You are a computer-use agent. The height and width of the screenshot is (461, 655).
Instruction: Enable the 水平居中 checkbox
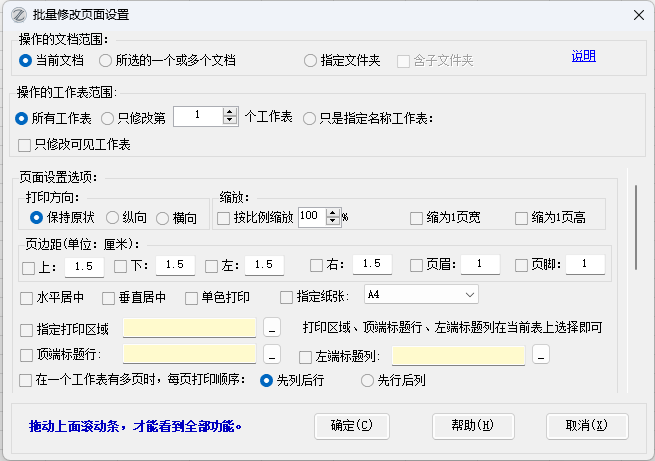pyautogui.click(x=27, y=297)
